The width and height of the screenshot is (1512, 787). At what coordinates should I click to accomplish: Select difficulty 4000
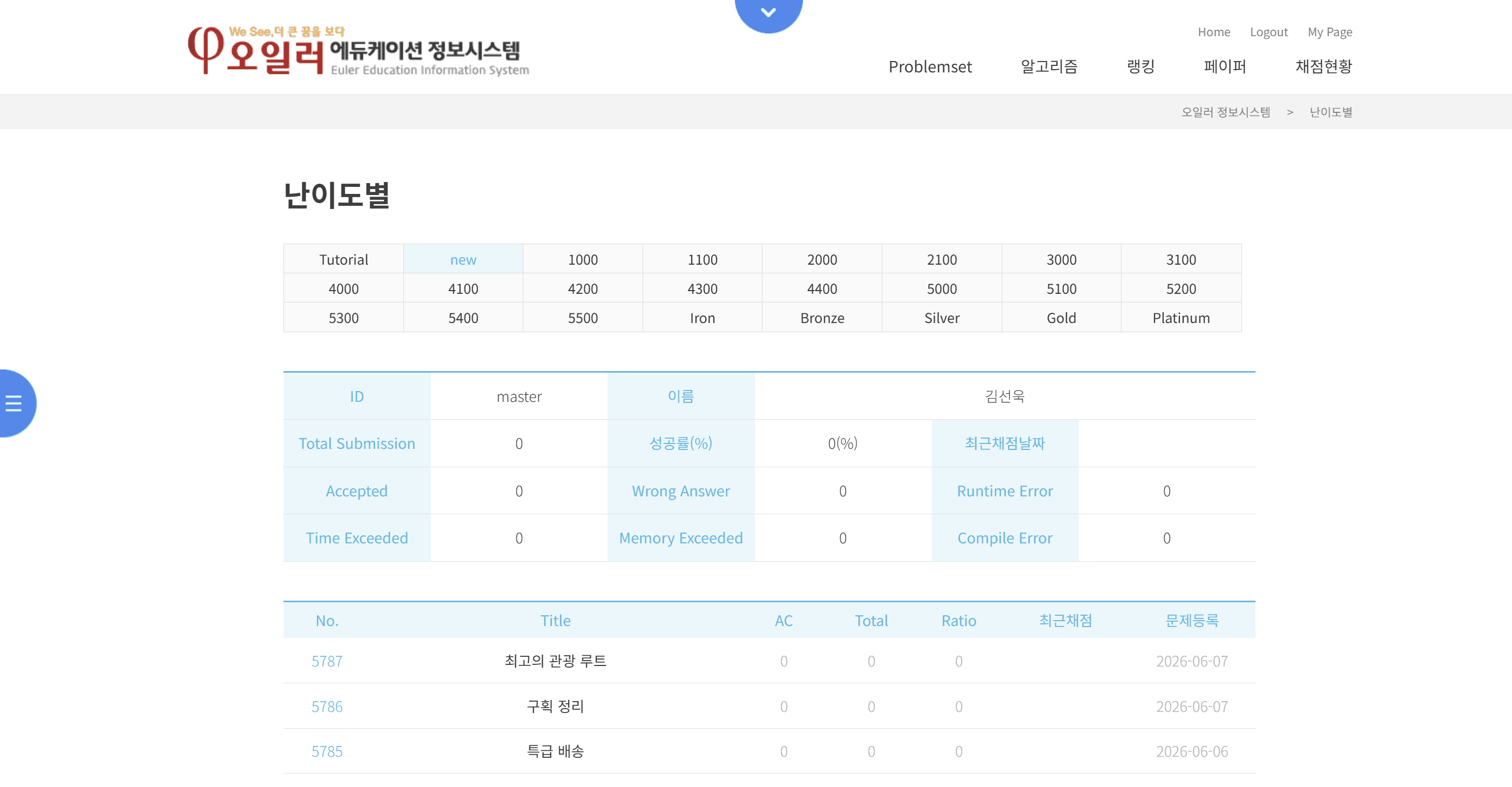click(343, 288)
